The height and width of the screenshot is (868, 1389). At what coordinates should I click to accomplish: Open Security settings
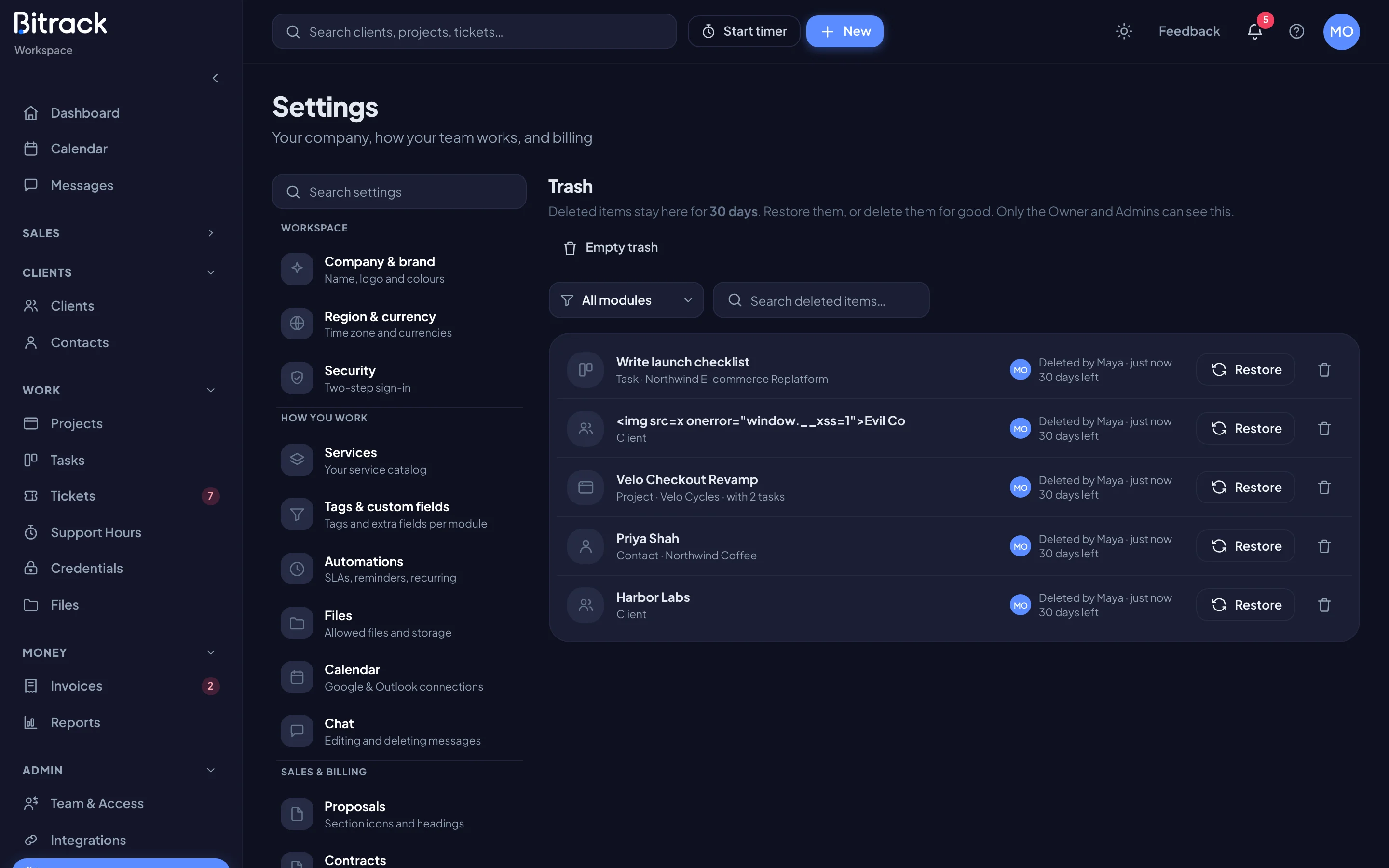(399, 379)
